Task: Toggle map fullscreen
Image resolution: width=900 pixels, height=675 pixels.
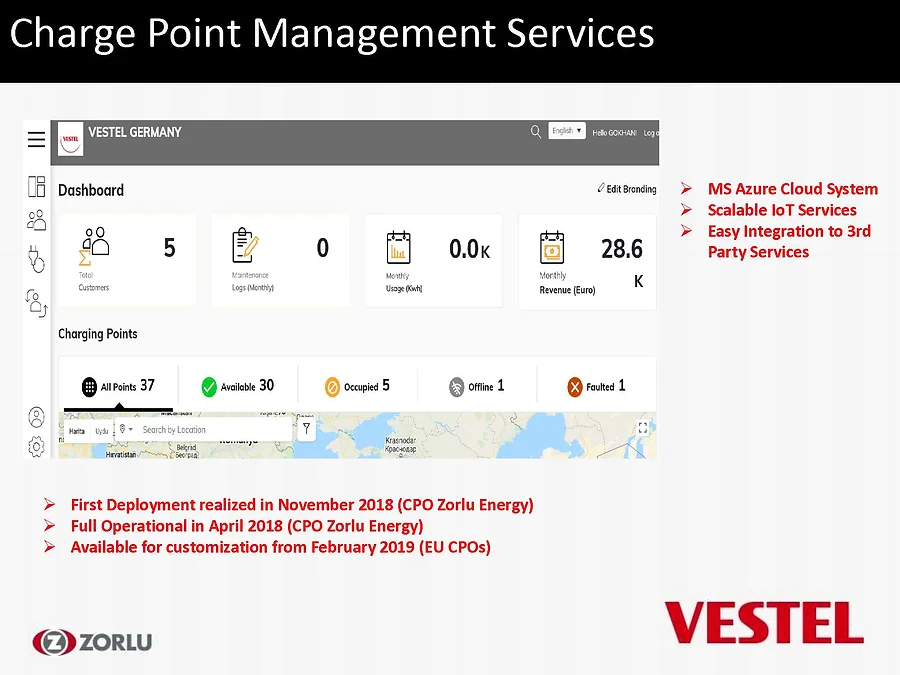Action: coord(643,428)
